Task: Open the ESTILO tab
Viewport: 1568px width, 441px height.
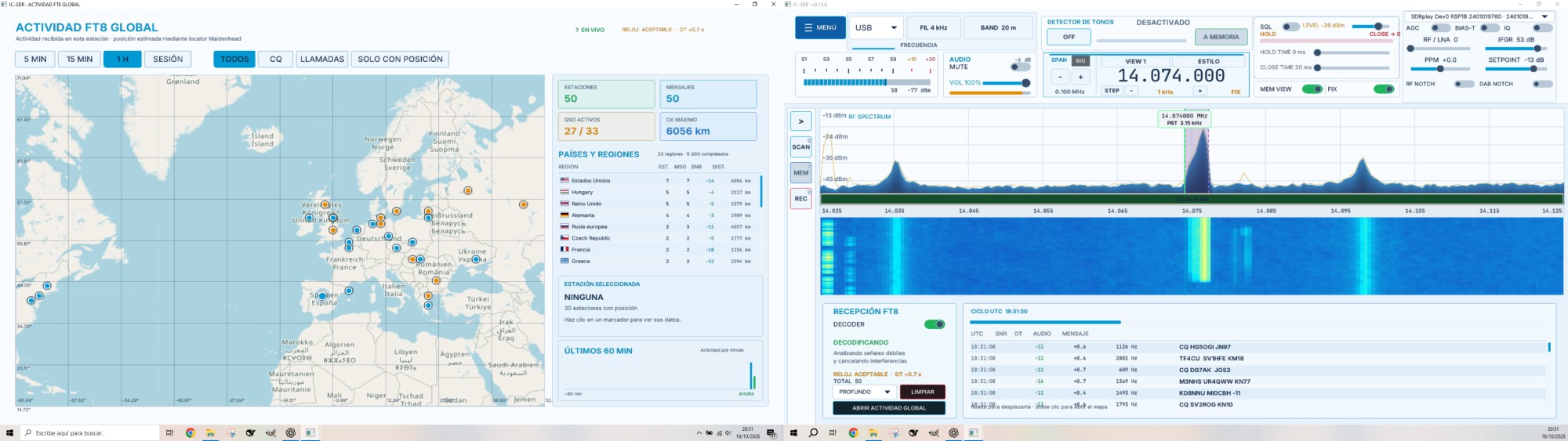Action: tap(1208, 61)
